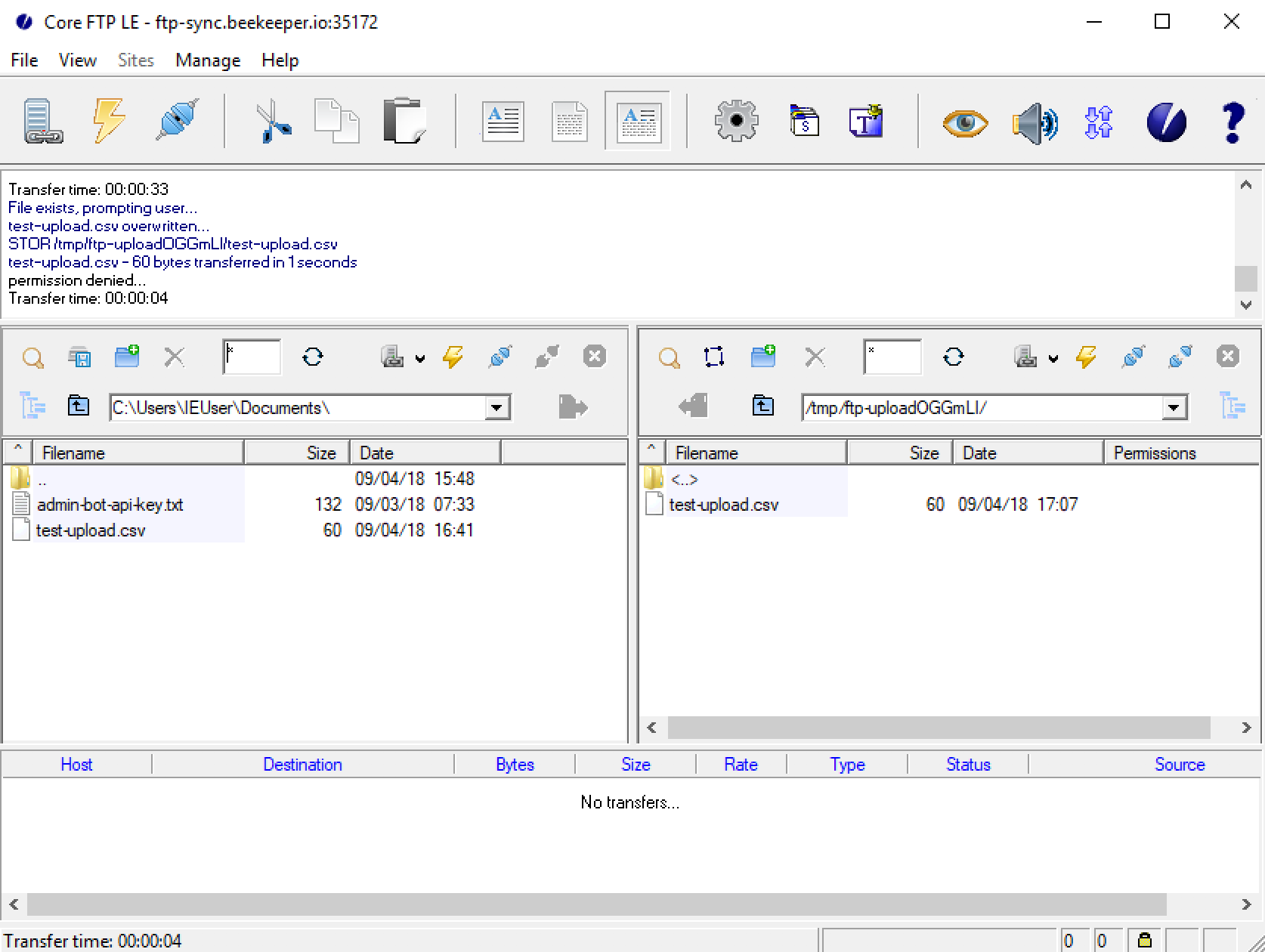The height and width of the screenshot is (952, 1265).
Task: Create new folder in local pane
Action: (x=127, y=357)
